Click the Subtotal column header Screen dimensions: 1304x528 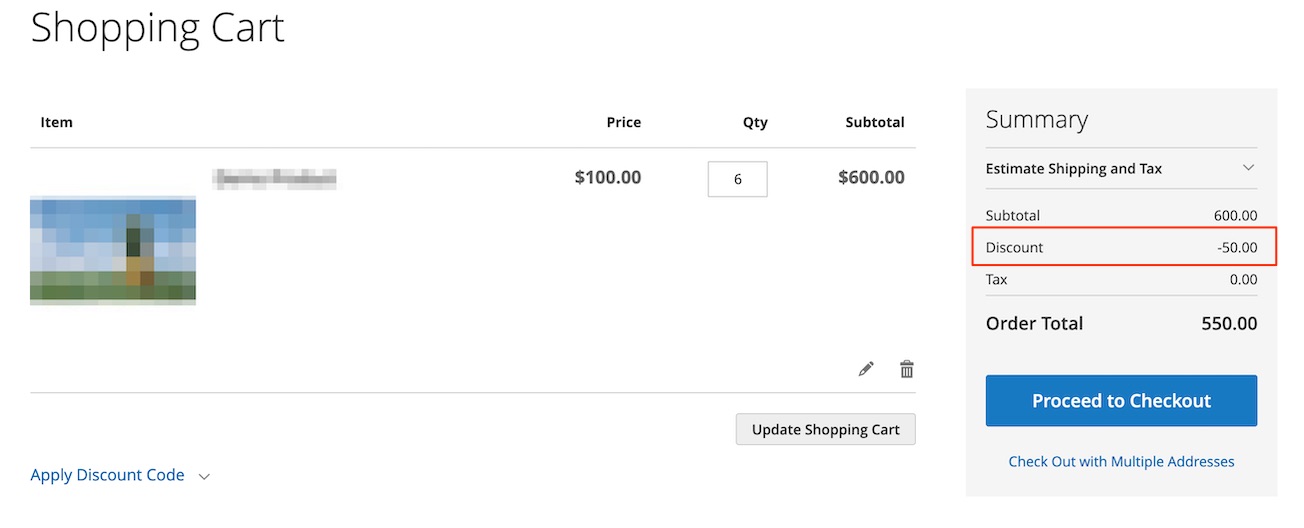tap(874, 122)
